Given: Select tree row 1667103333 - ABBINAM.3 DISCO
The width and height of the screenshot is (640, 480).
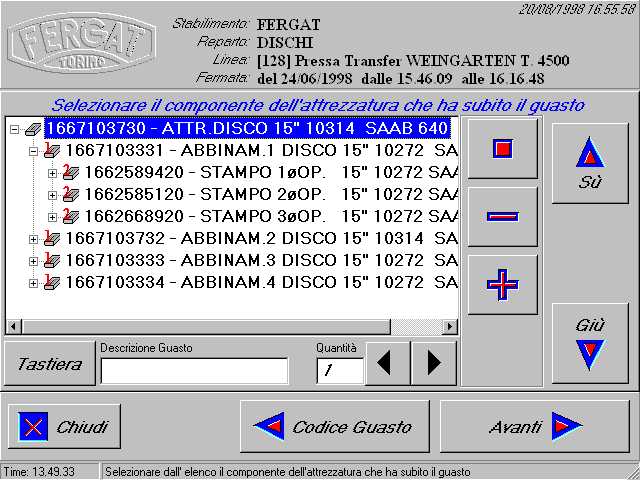Looking at the screenshot, I should [261, 261].
